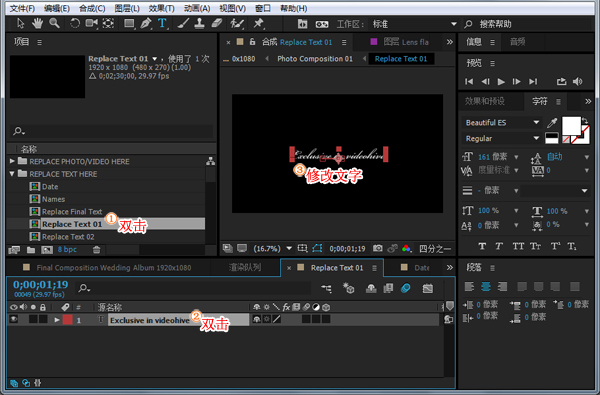Open the 文件(F) menu

pyautogui.click(x=22, y=8)
